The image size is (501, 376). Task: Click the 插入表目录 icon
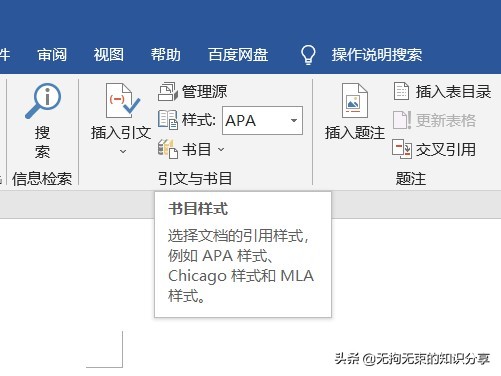[x=401, y=91]
